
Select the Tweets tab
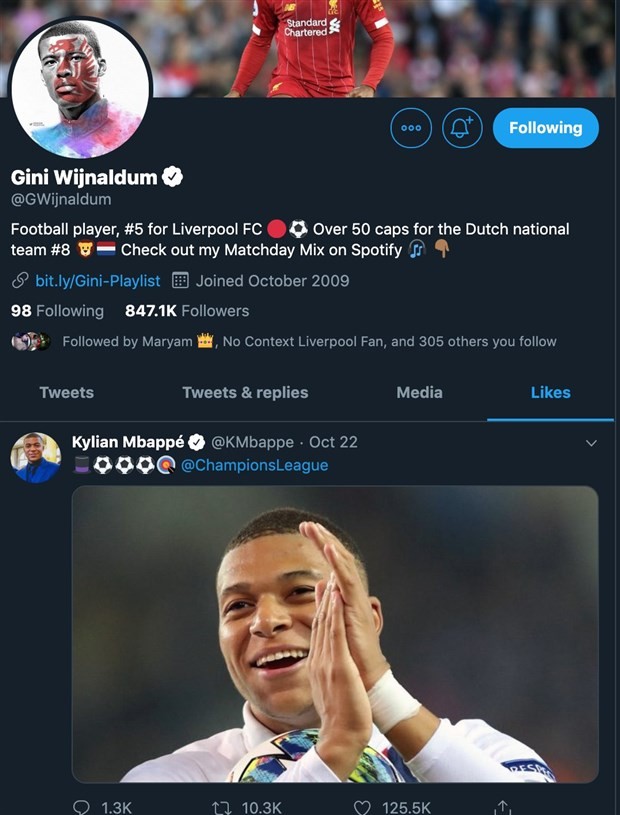66,393
